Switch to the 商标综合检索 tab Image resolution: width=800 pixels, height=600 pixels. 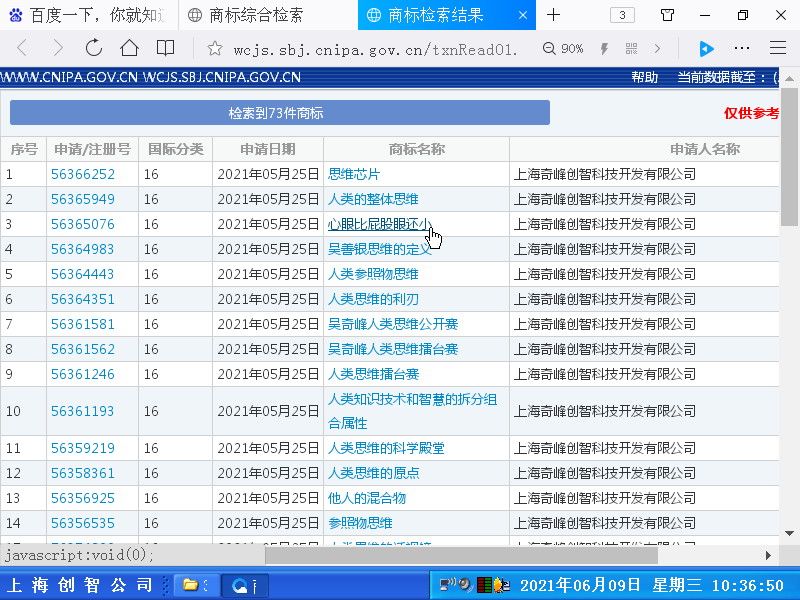[256, 15]
